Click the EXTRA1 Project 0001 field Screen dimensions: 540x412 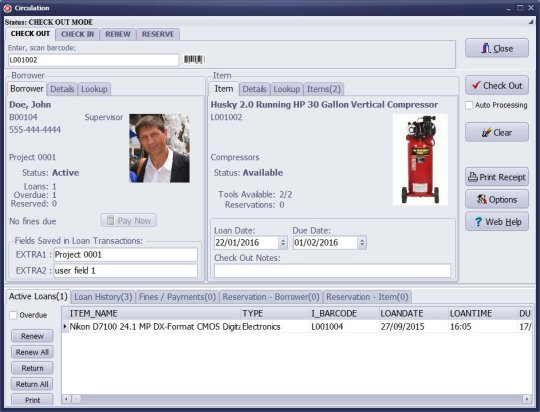126,255
